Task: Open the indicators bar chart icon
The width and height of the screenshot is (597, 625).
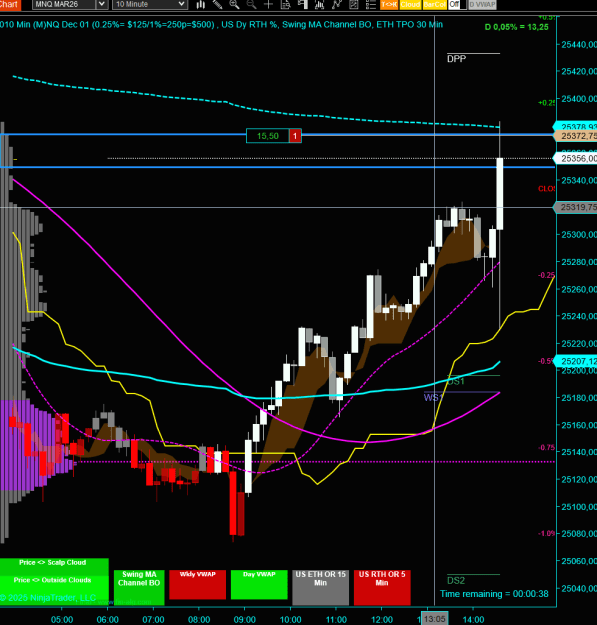Action: pyautogui.click(x=319, y=4)
